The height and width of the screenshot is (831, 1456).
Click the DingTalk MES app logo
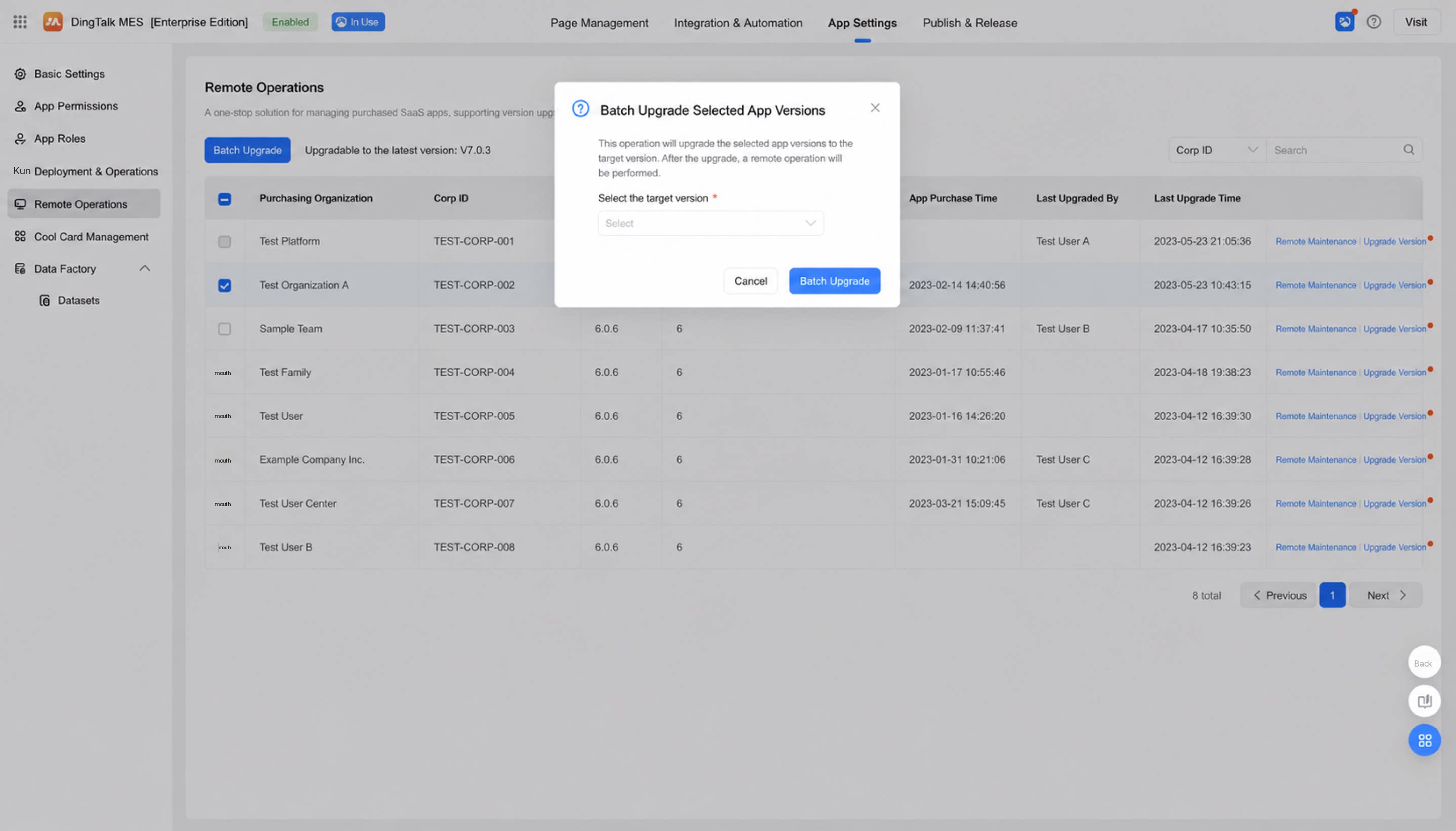click(x=53, y=22)
